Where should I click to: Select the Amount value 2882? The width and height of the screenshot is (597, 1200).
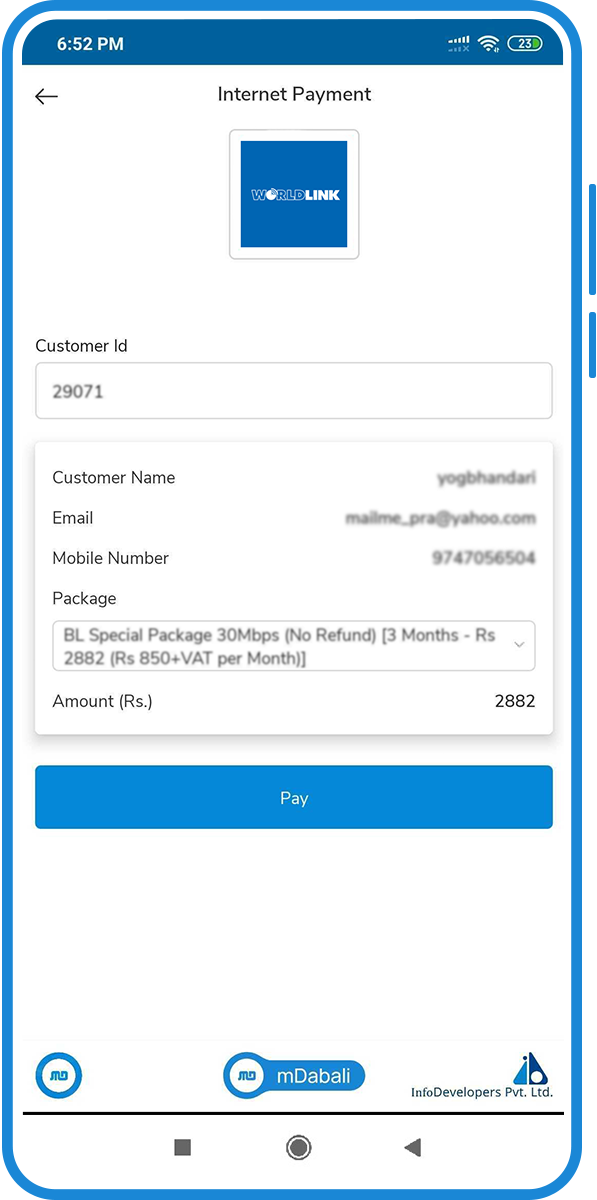tap(515, 701)
